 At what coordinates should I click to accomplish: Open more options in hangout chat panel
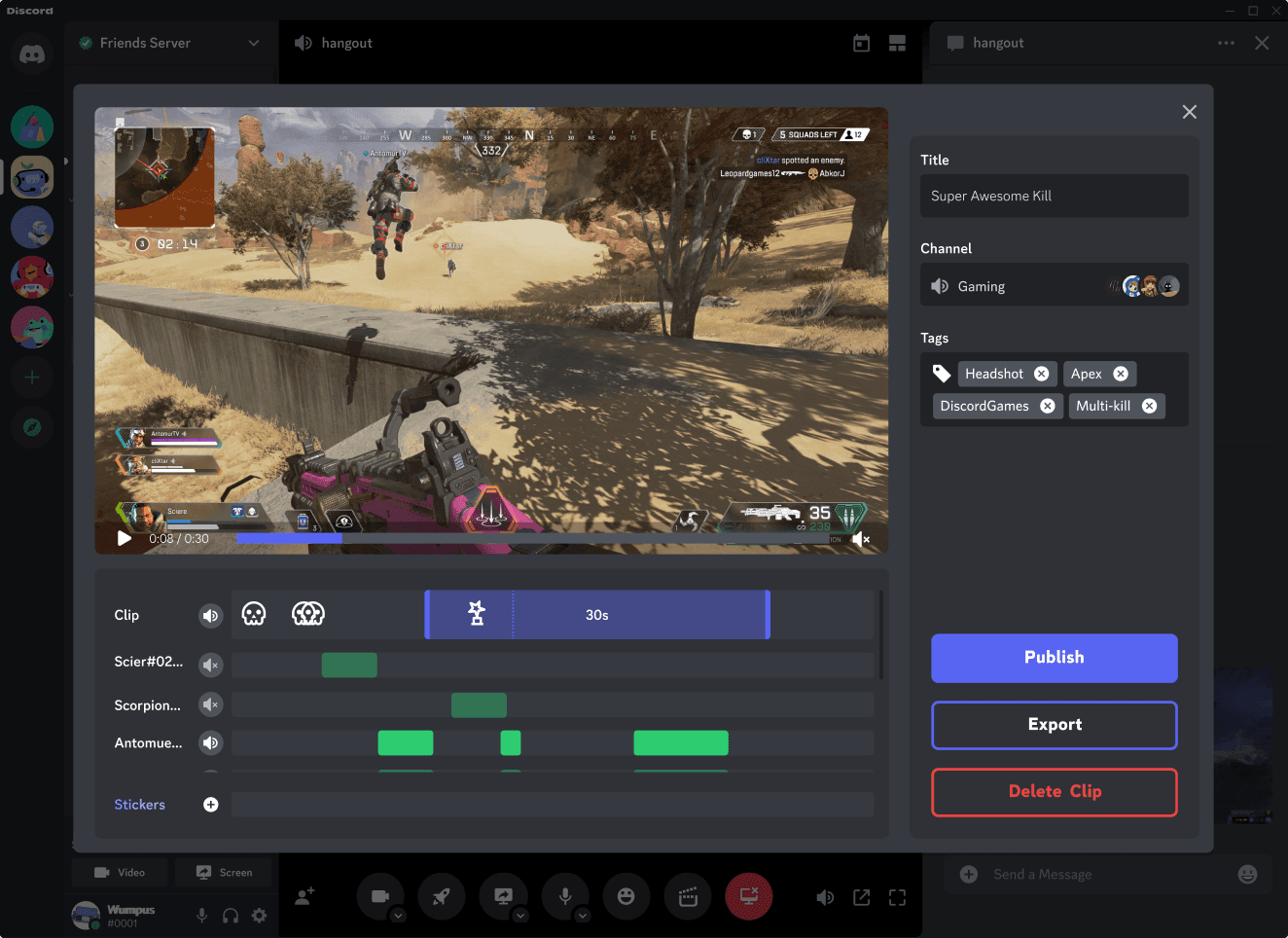[1226, 43]
